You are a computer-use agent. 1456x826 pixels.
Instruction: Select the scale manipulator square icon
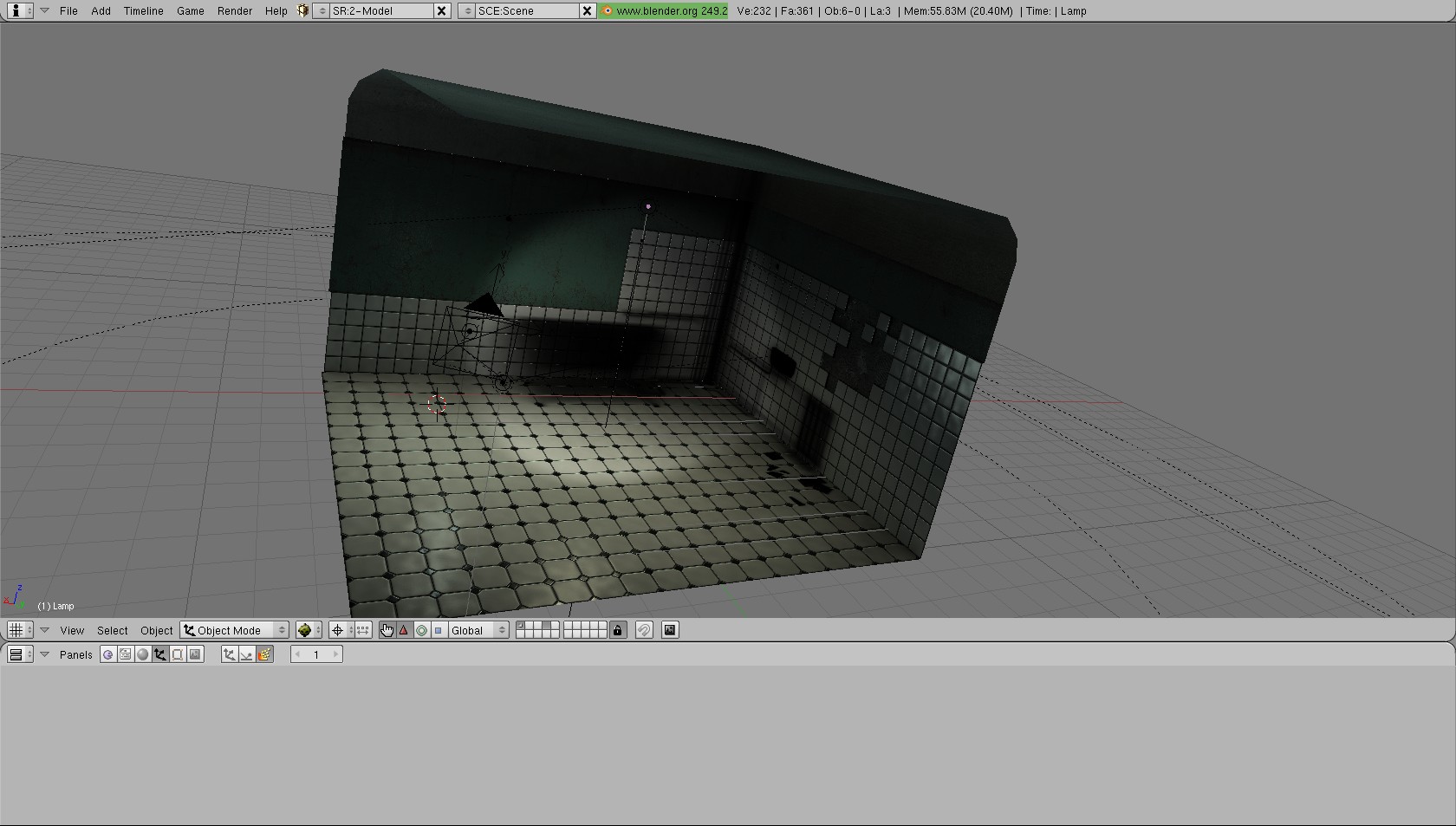(439, 630)
